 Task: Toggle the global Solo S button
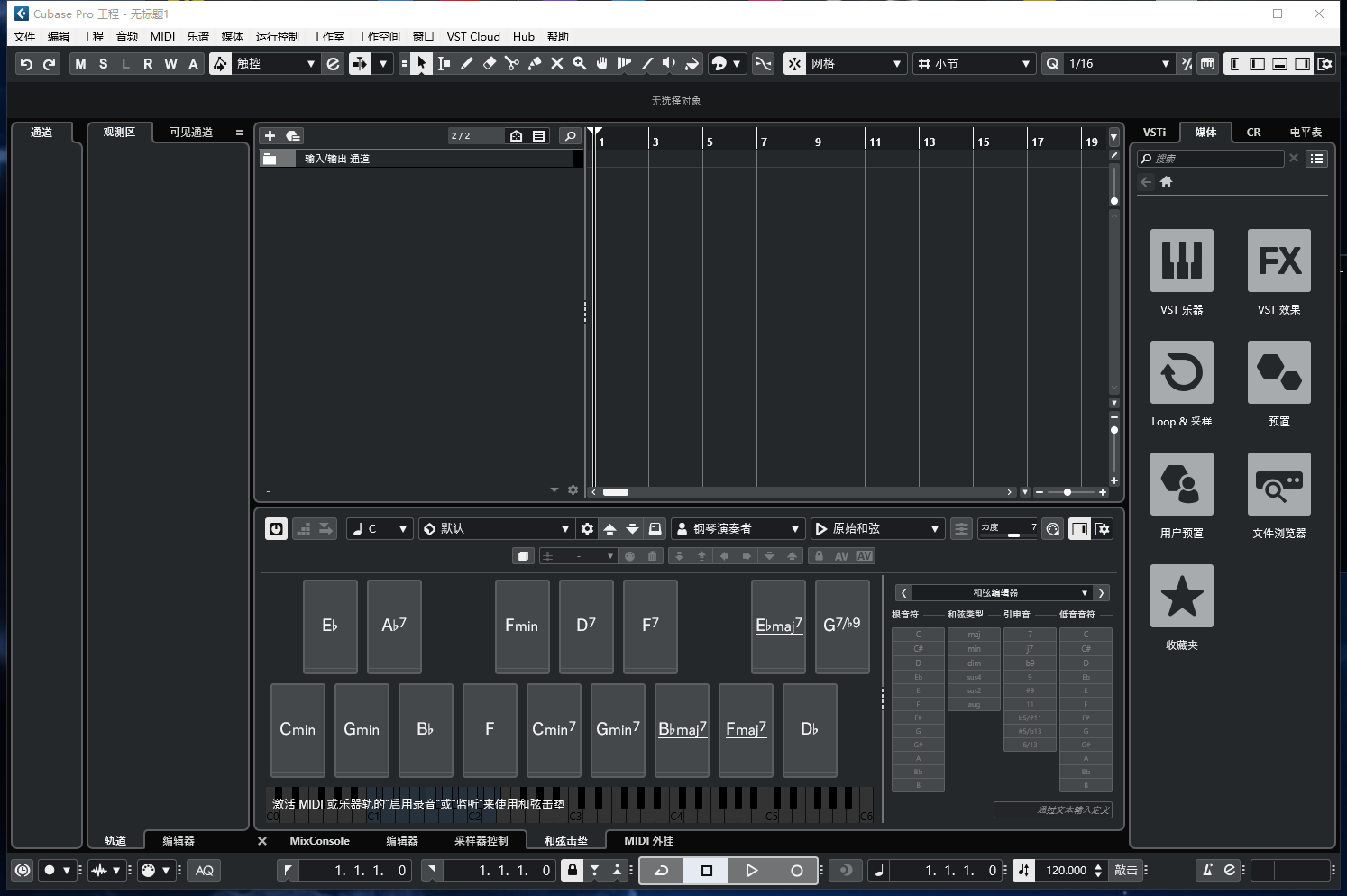point(104,64)
